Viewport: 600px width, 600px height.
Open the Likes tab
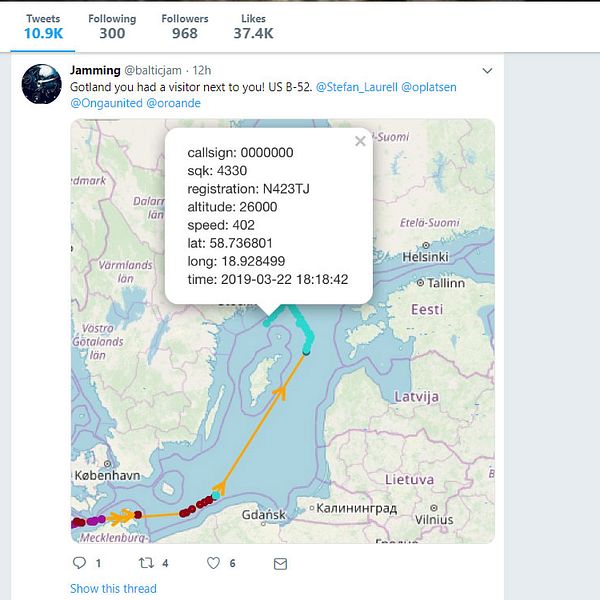[x=253, y=26]
